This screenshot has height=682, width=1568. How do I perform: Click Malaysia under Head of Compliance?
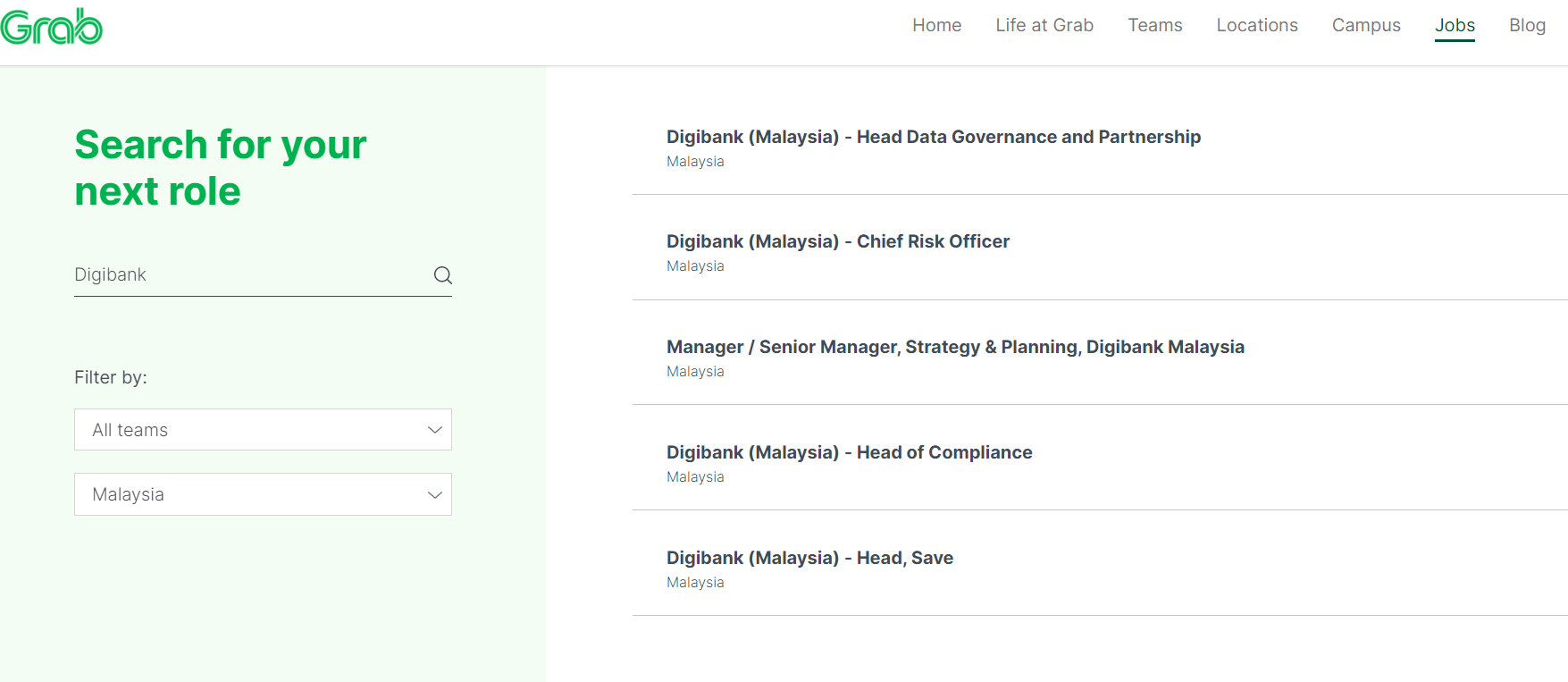click(695, 477)
